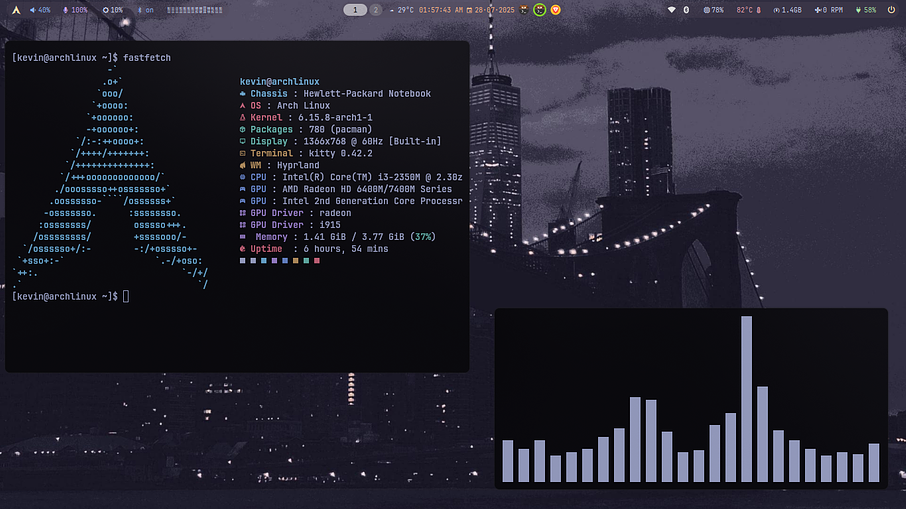The height and width of the screenshot is (509, 906).
Task: Open the Wi-Fi network menu
Action: click(671, 10)
